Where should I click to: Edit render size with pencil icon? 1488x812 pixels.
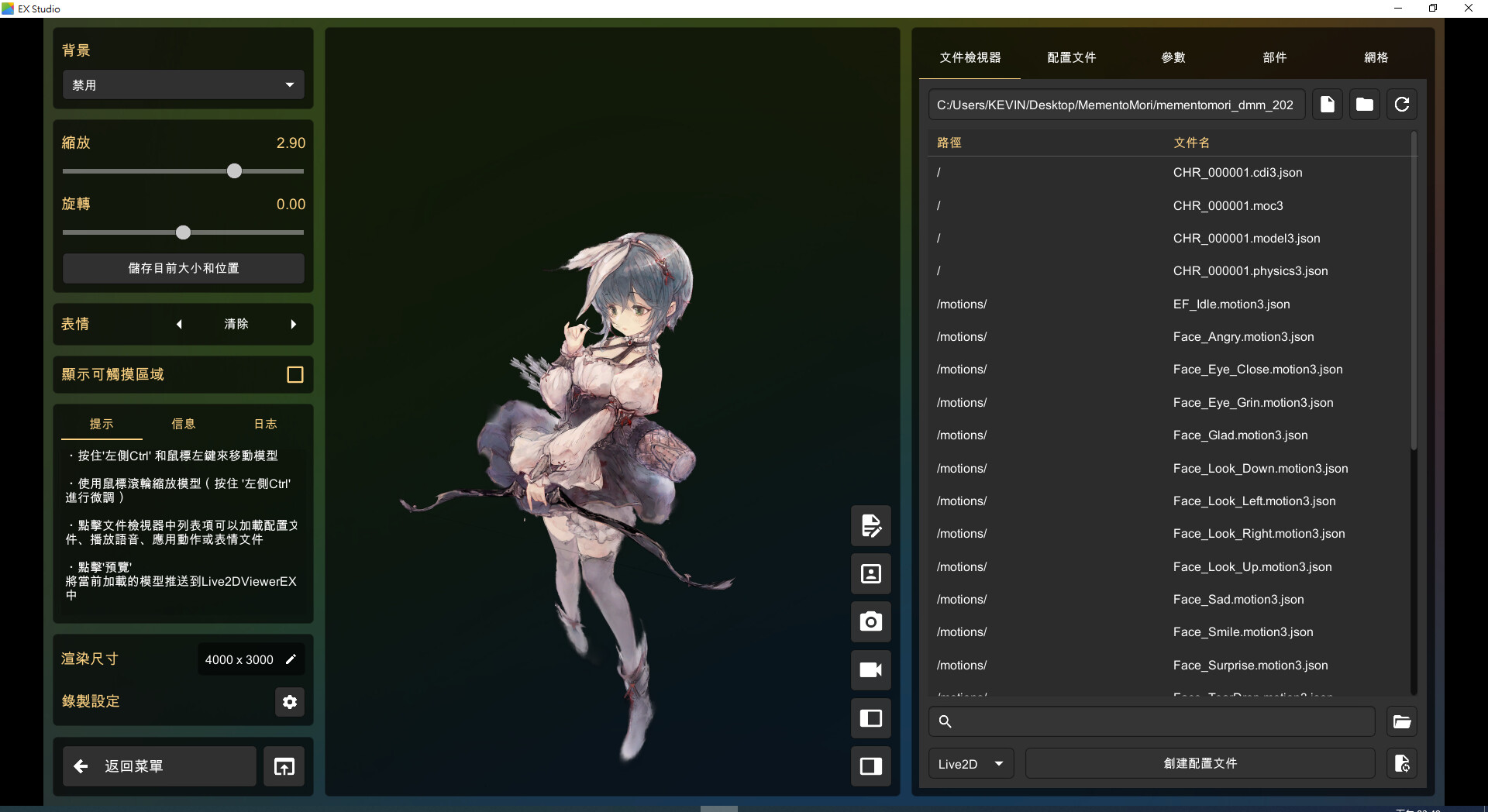pos(291,659)
